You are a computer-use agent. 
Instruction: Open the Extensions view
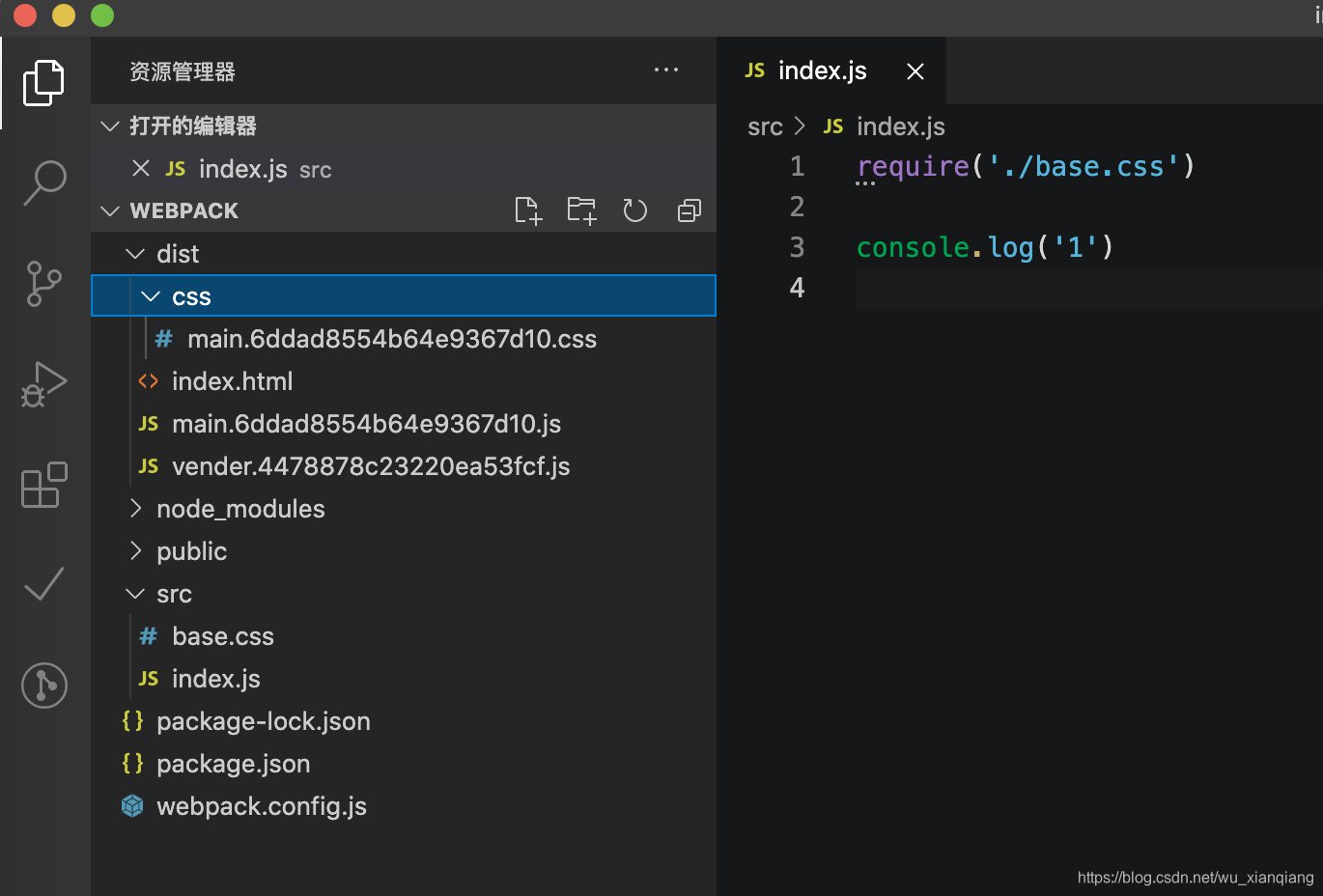[x=44, y=485]
